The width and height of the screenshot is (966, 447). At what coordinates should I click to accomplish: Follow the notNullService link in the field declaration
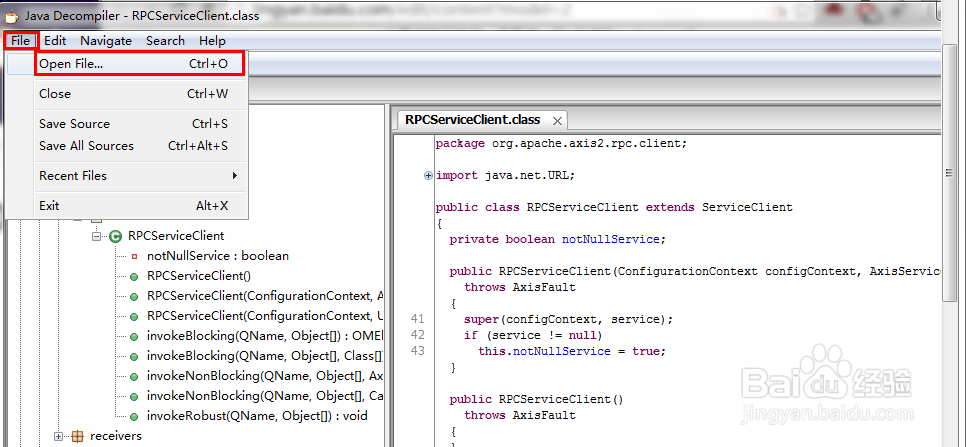pos(610,240)
